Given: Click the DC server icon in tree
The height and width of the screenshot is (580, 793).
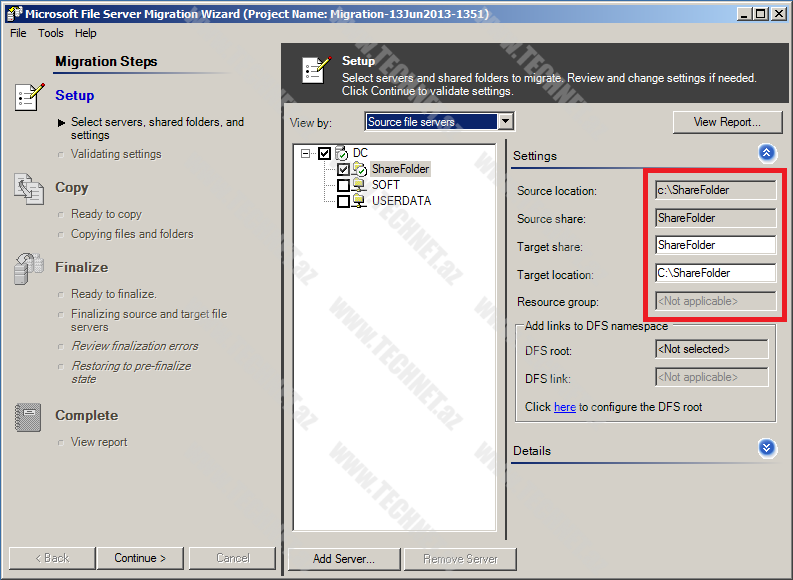Looking at the screenshot, I should pyautogui.click(x=341, y=153).
